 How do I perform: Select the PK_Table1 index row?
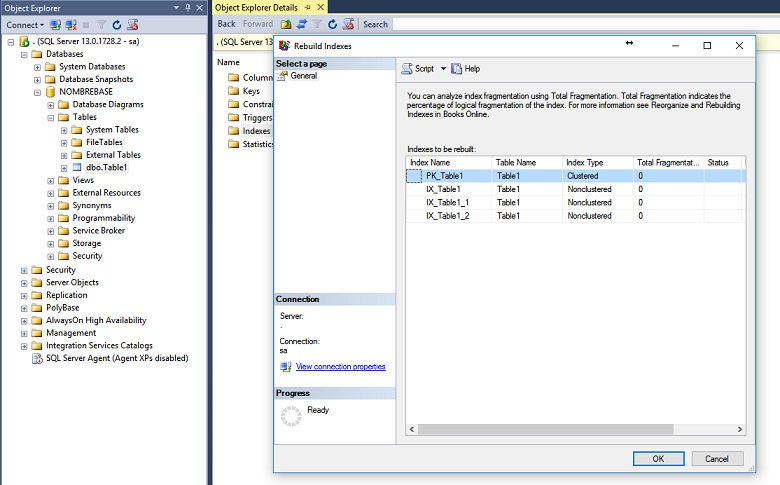point(576,176)
